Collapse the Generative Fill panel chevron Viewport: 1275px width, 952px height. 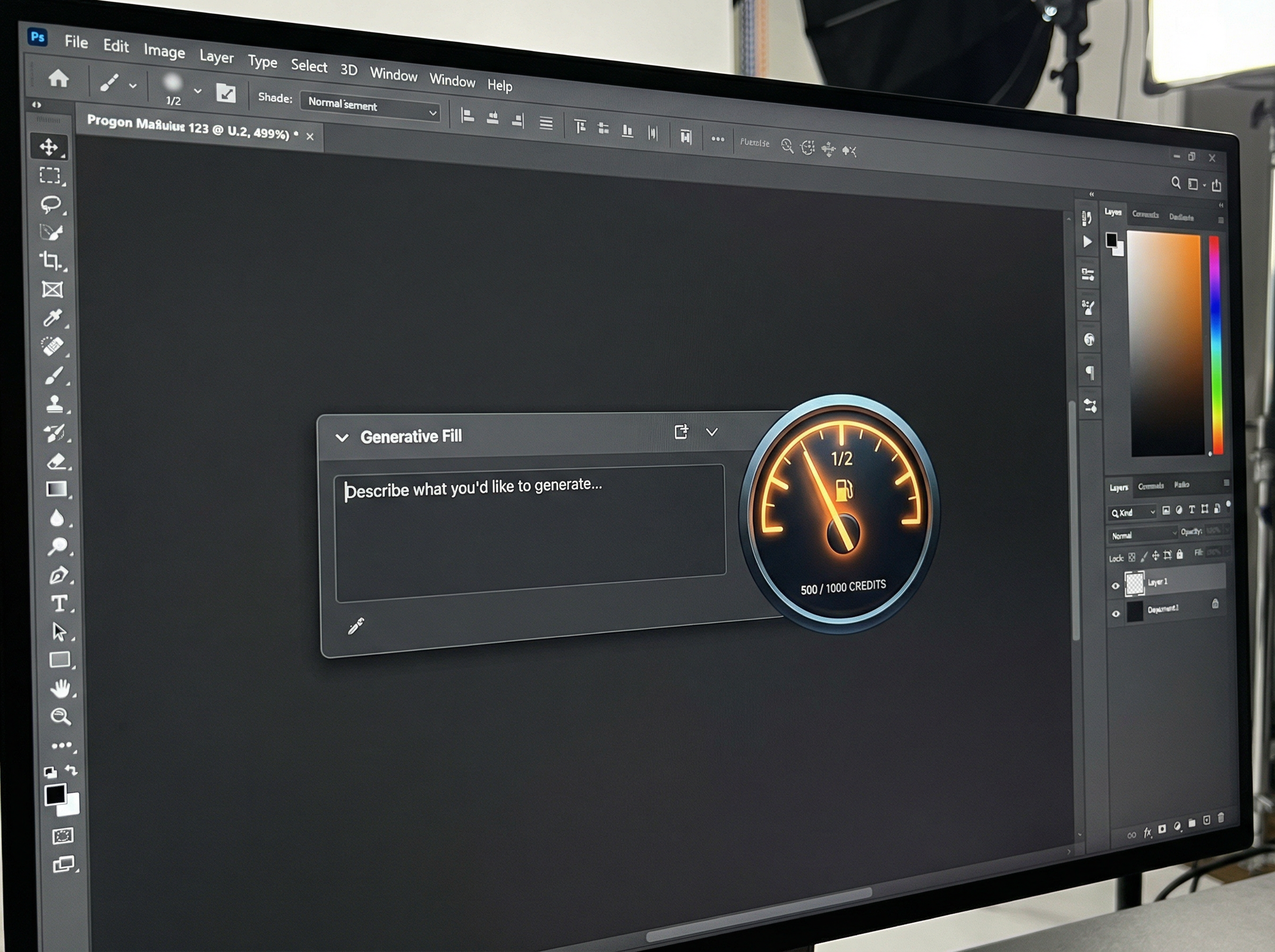coord(342,438)
